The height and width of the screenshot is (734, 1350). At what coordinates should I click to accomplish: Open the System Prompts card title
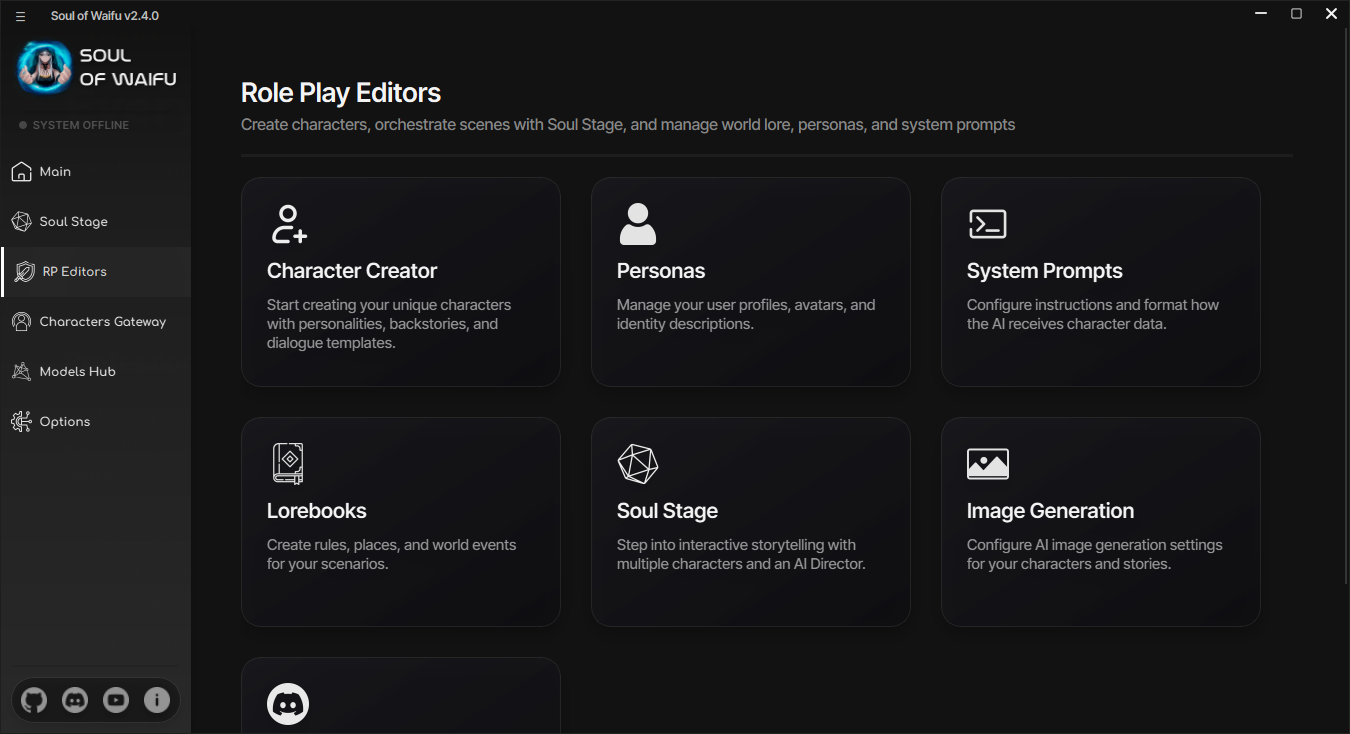pos(1045,271)
